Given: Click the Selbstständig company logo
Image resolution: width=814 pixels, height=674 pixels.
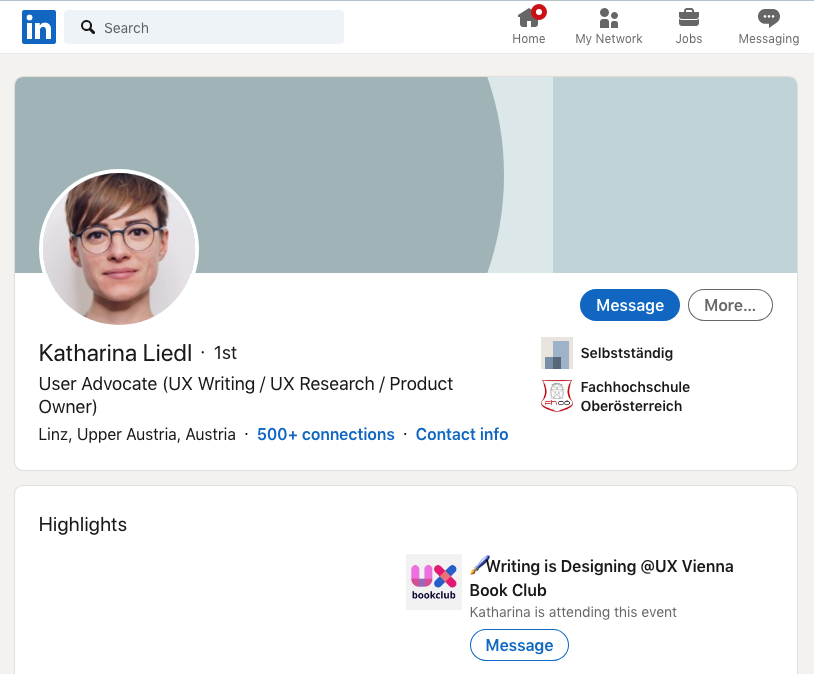Looking at the screenshot, I should point(556,353).
